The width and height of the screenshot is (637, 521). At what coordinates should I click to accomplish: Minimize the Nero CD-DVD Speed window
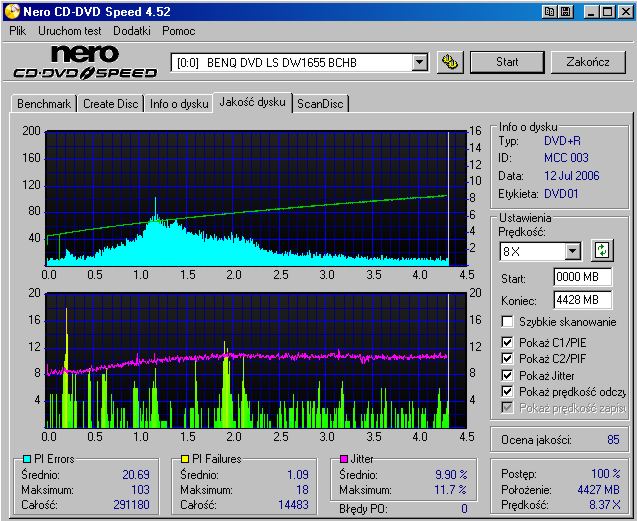tap(592, 12)
